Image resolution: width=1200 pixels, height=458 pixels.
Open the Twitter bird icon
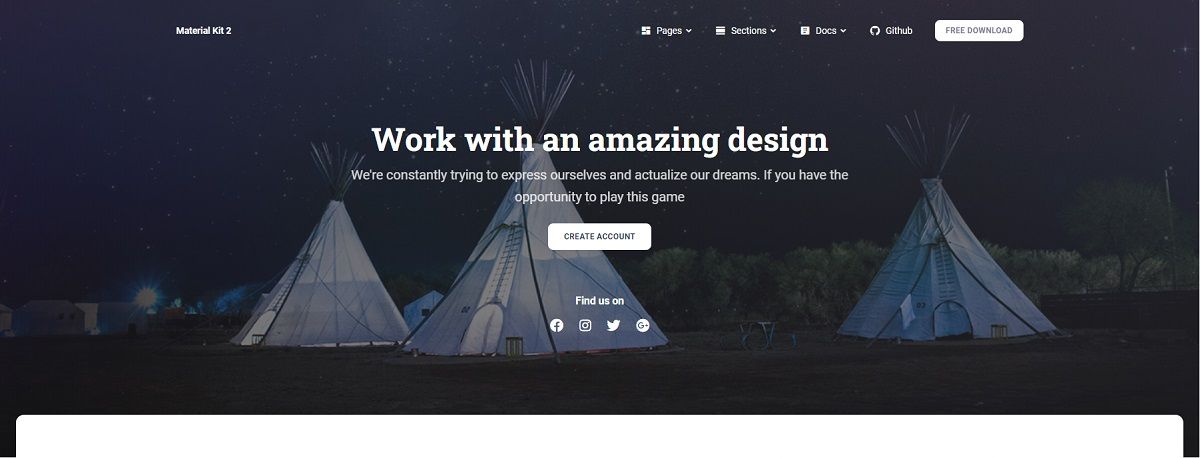(x=614, y=325)
